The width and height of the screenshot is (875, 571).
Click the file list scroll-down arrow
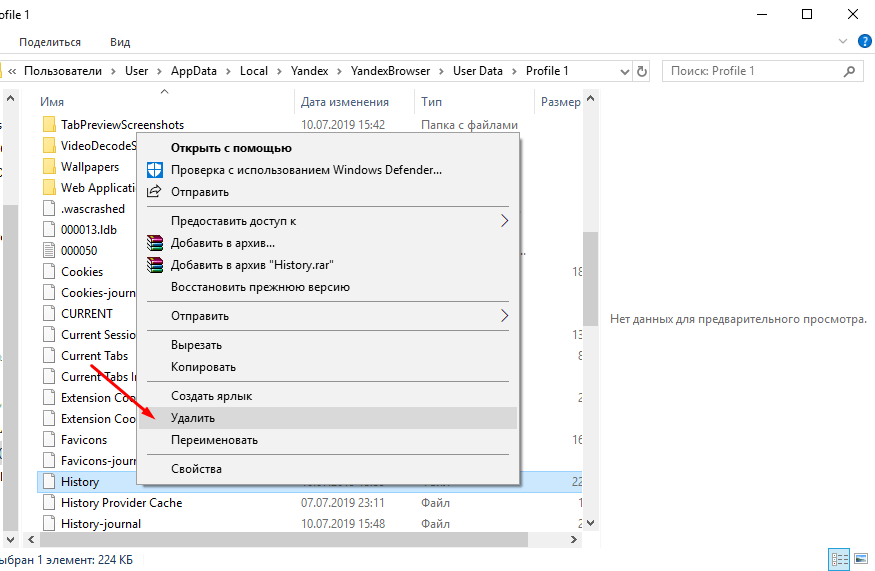pyautogui.click(x=591, y=522)
